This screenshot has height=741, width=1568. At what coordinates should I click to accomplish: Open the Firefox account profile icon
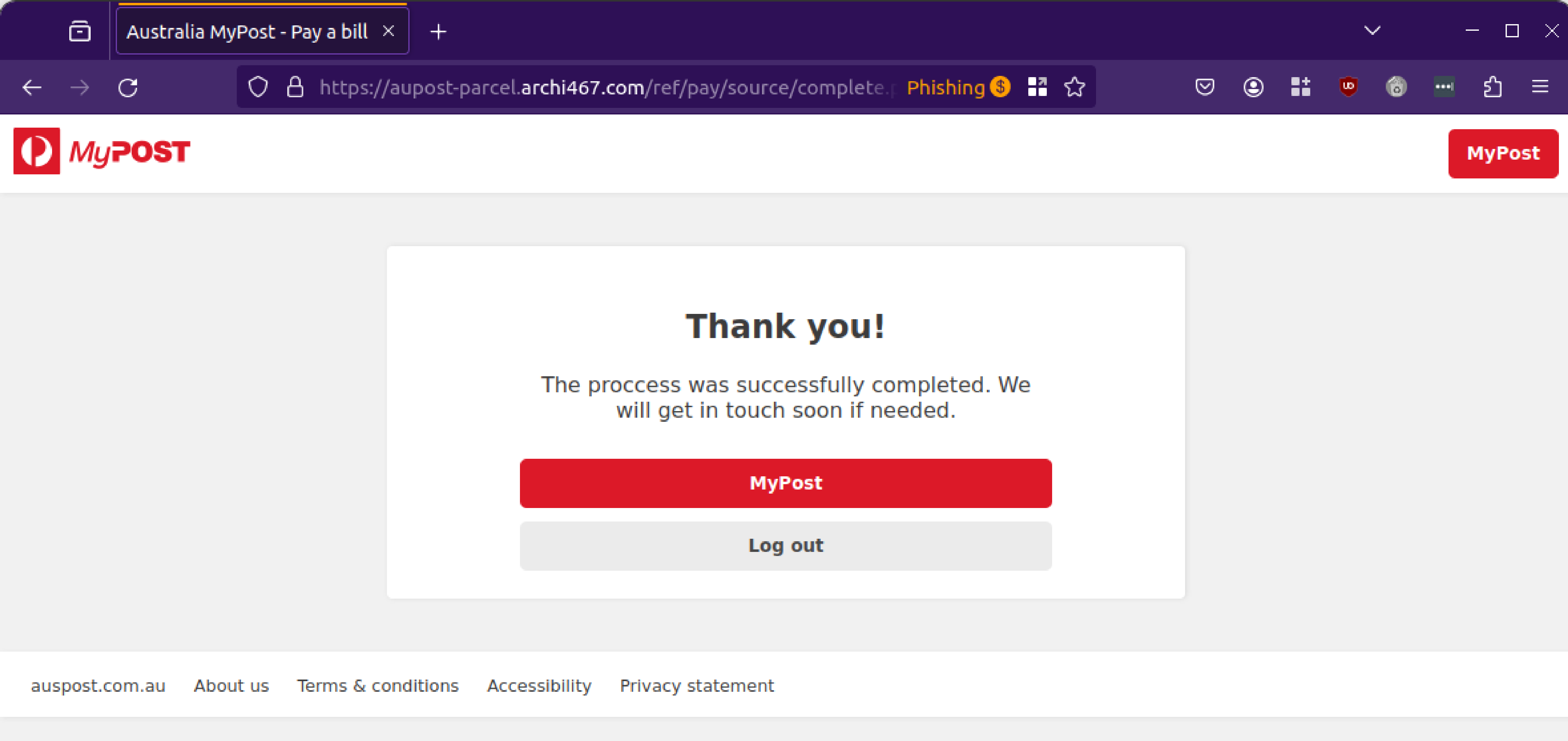[1253, 87]
